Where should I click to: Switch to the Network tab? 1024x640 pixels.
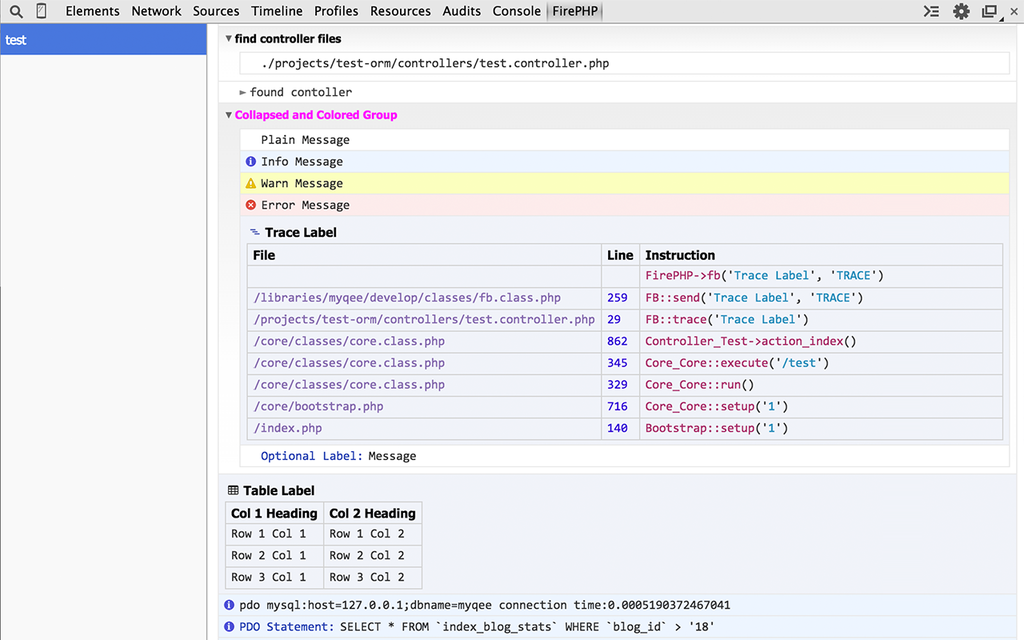tap(156, 11)
